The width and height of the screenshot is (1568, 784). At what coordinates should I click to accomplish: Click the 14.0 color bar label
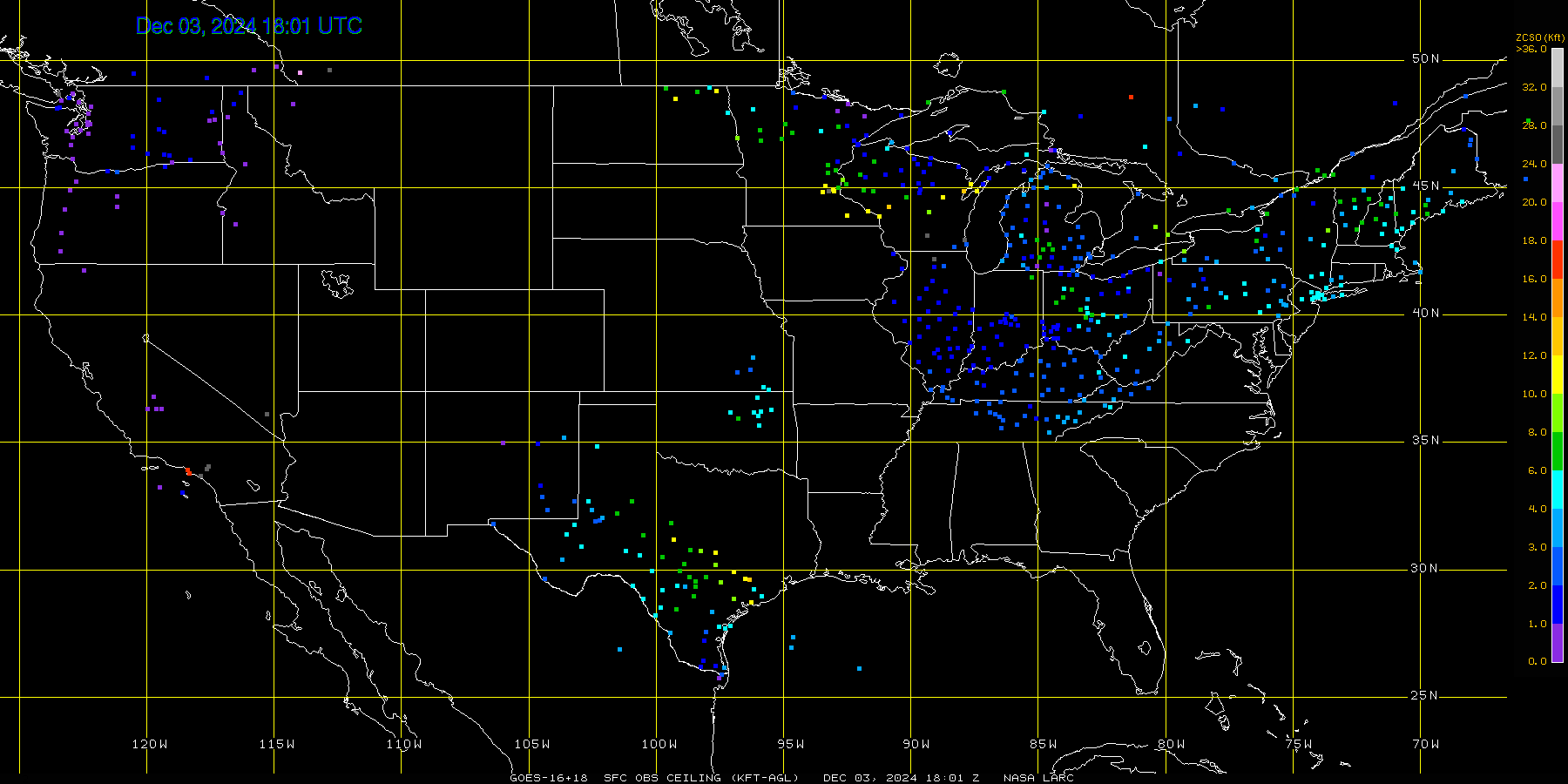click(1534, 317)
